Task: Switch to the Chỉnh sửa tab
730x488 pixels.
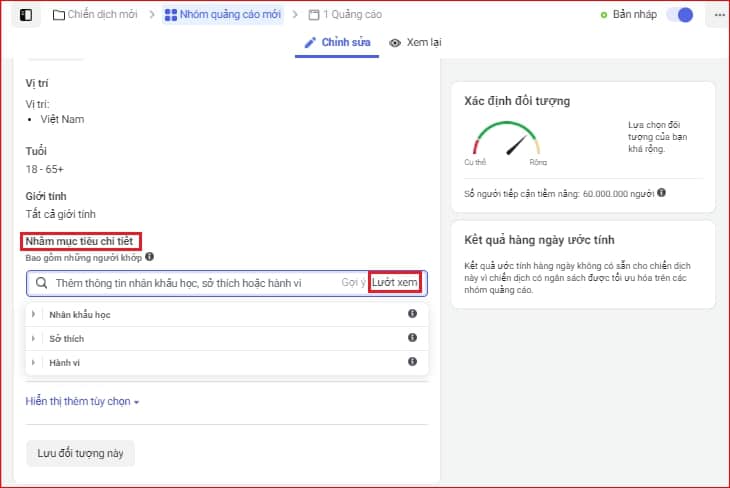Action: pos(336,43)
